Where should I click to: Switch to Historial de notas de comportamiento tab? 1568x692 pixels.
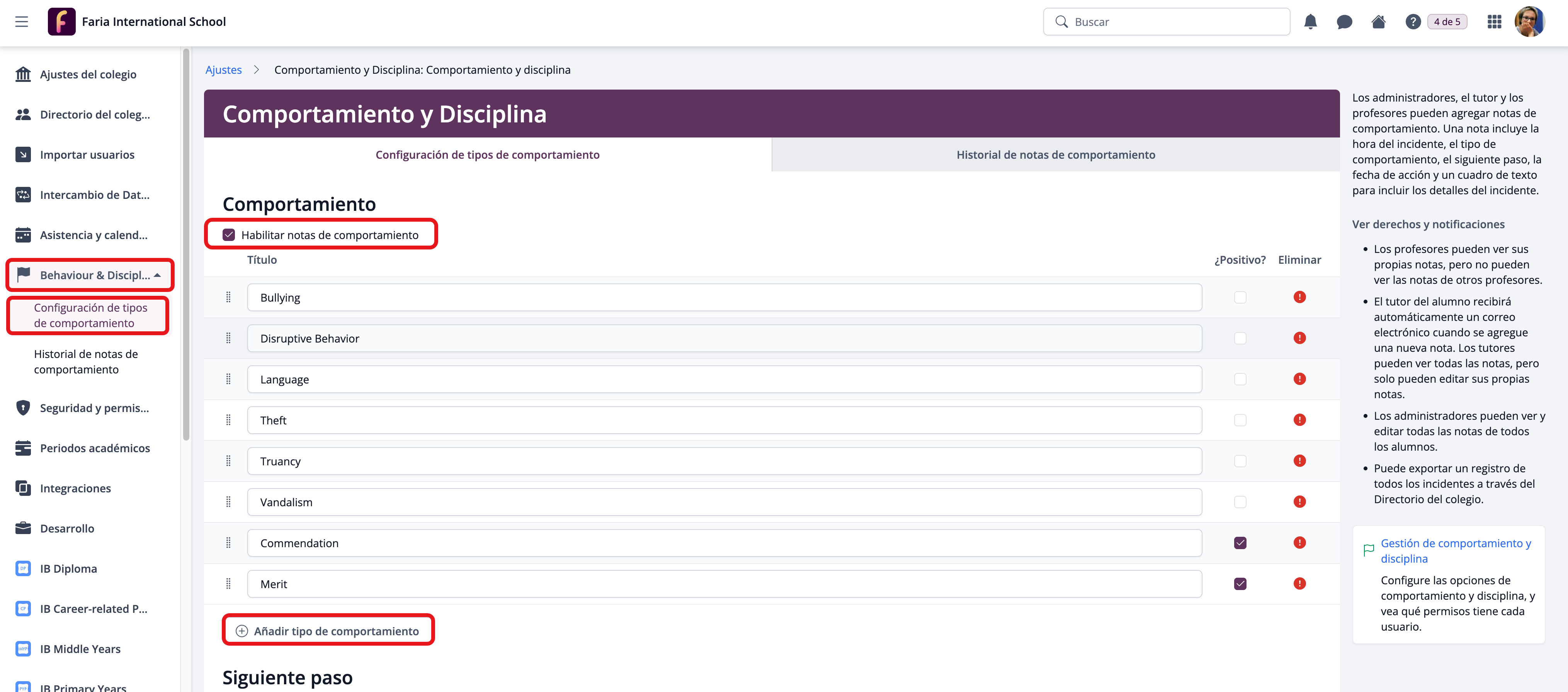tap(1055, 154)
